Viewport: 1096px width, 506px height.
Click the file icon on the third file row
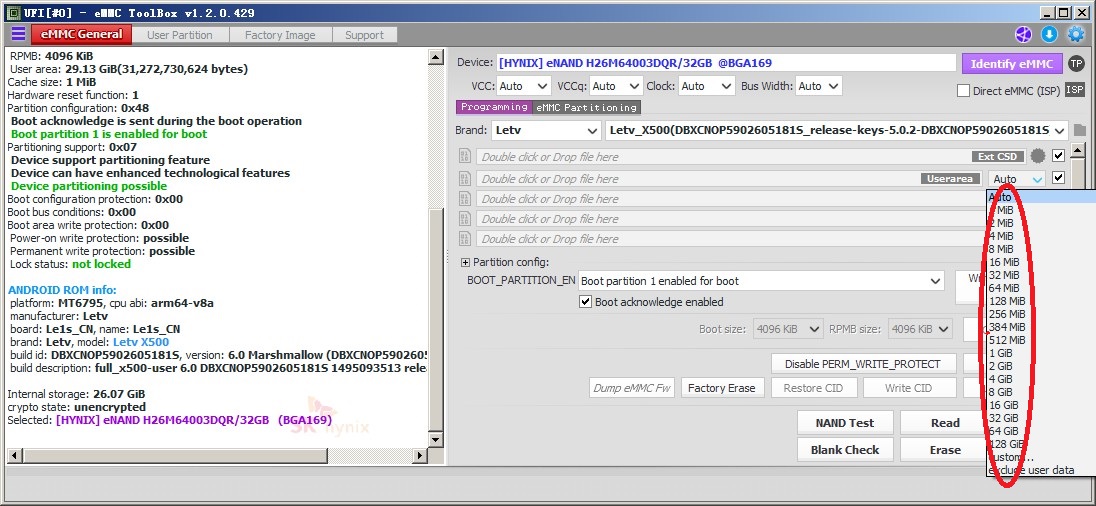(465, 198)
